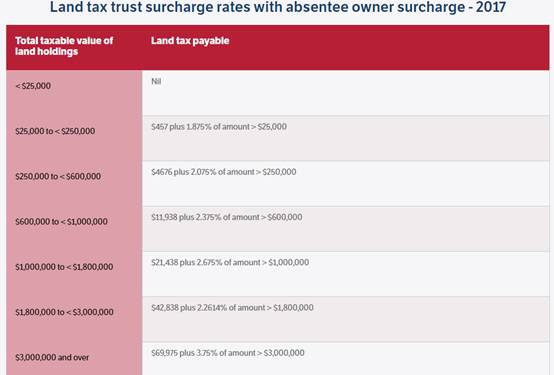Select the 'Total taxable value of land holdings' header
This screenshot has height=375, width=554.
click(64, 46)
